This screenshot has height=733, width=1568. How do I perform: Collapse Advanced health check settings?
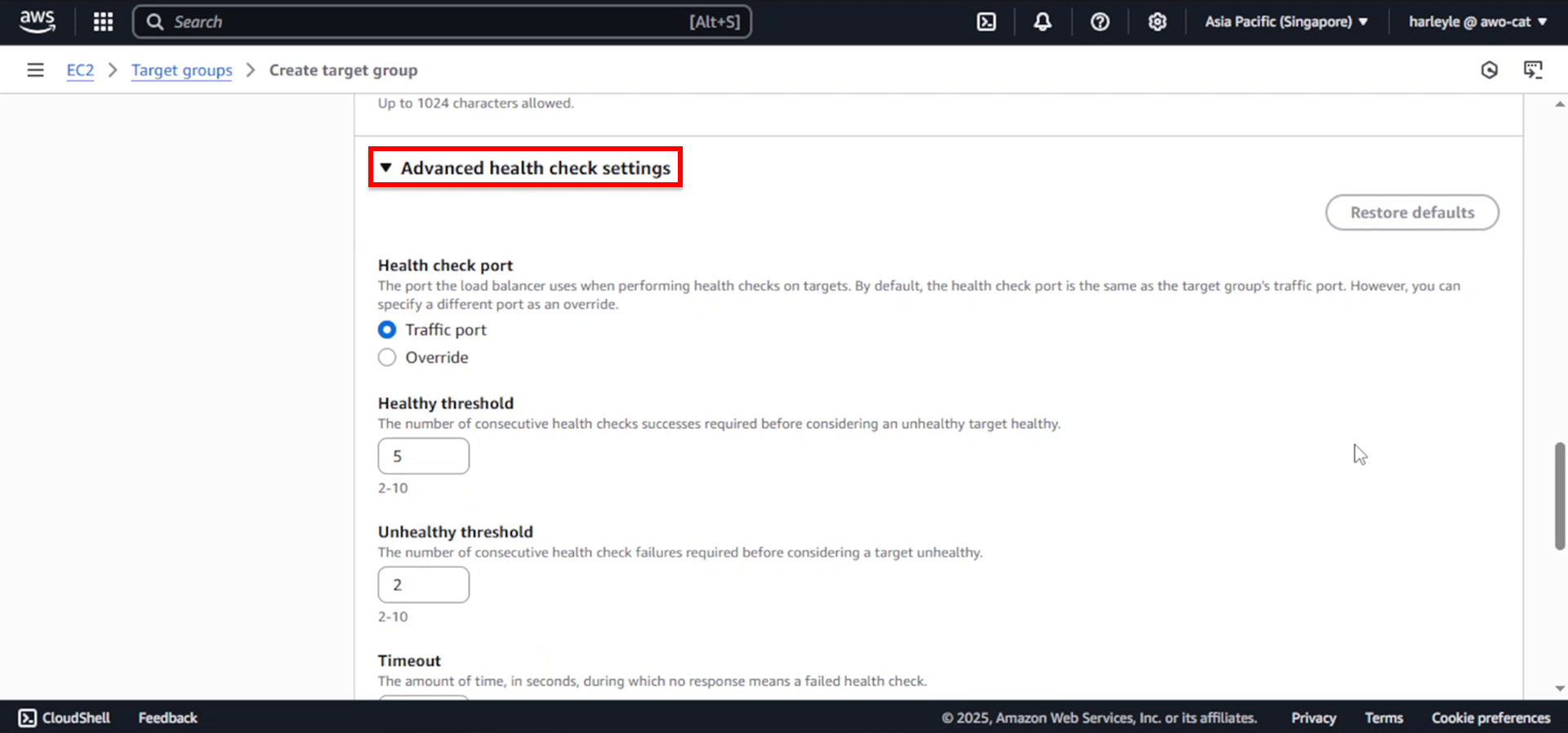pyautogui.click(x=525, y=168)
